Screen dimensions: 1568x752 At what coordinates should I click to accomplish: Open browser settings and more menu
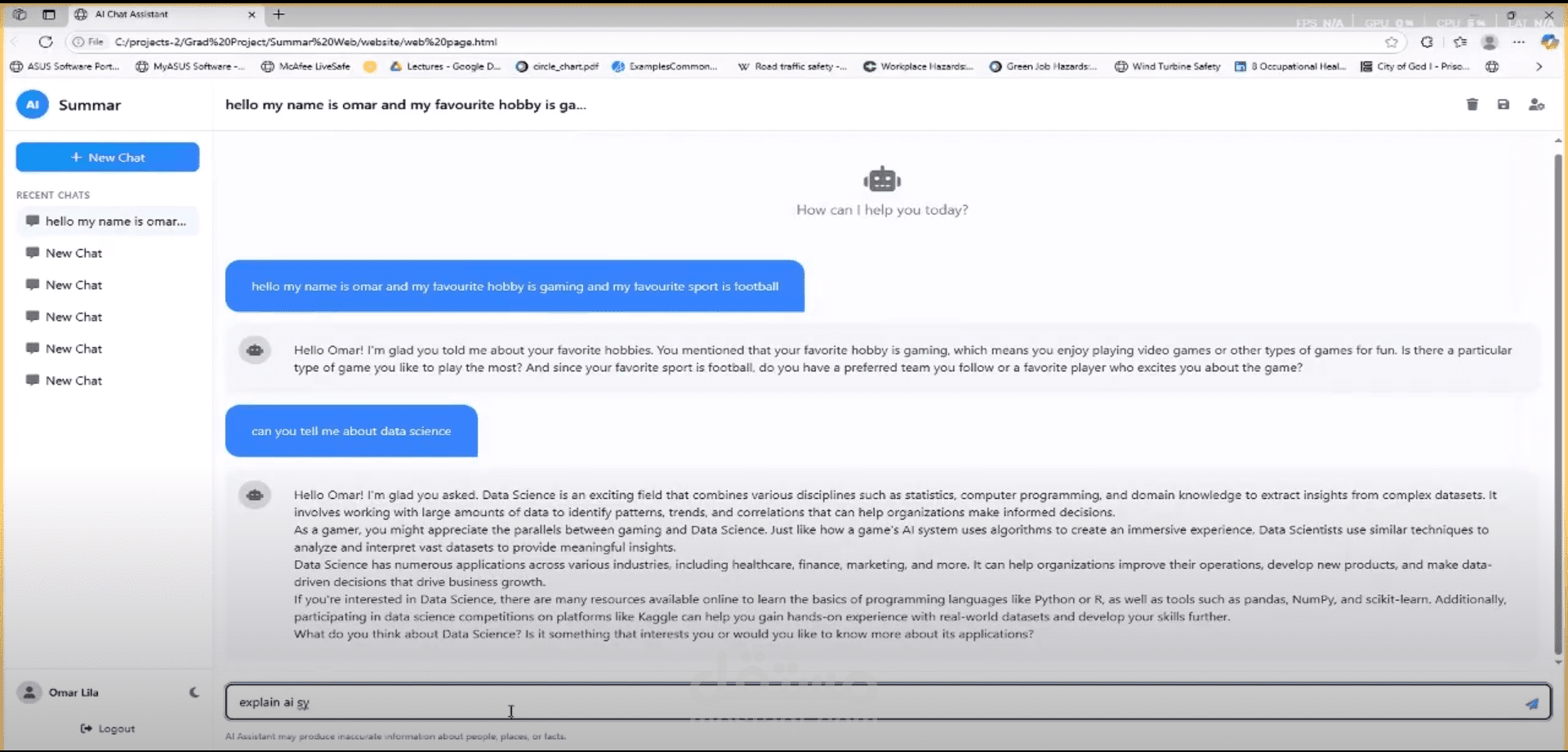click(1519, 42)
